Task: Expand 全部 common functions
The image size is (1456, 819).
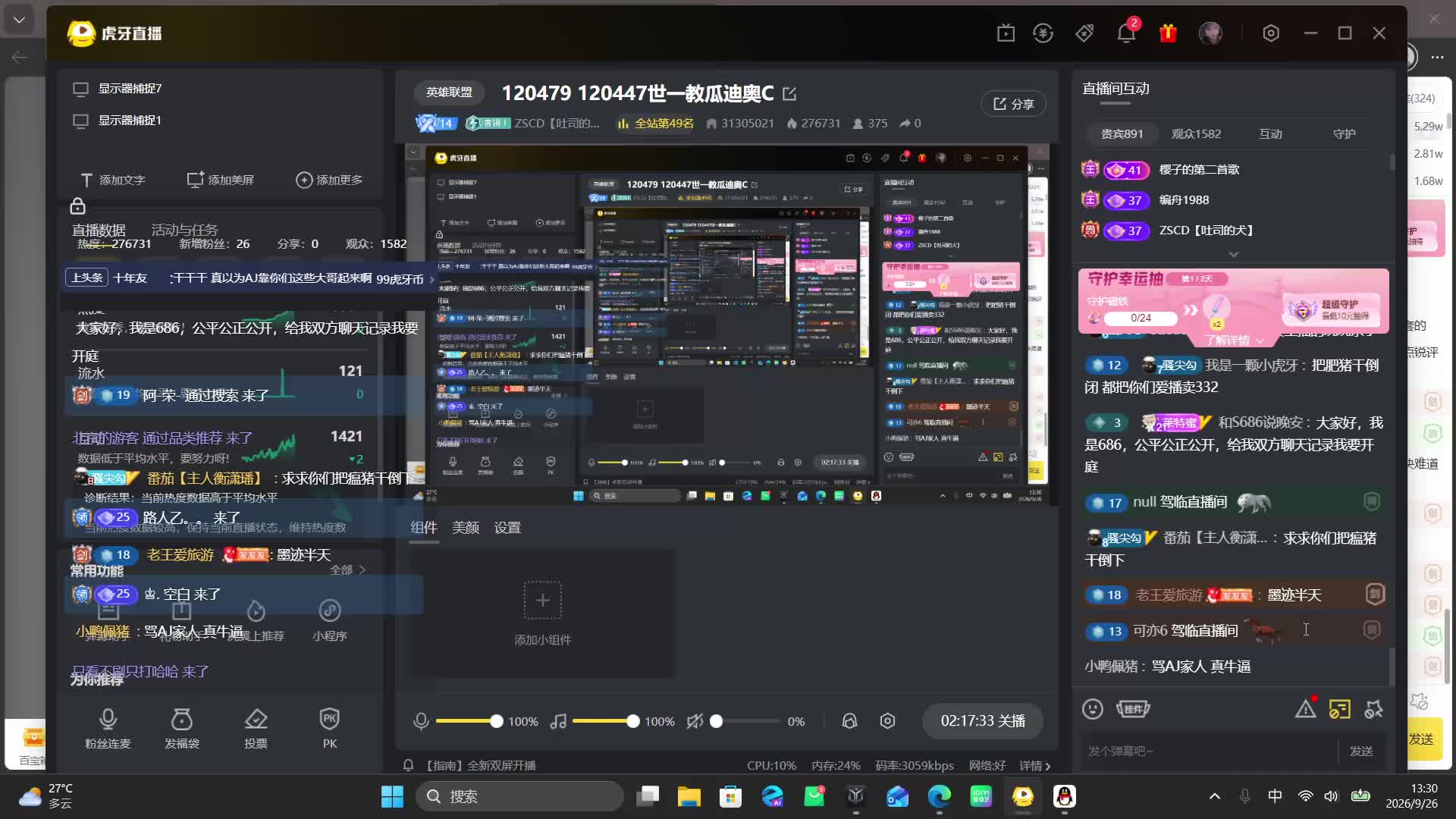Action: coord(348,570)
